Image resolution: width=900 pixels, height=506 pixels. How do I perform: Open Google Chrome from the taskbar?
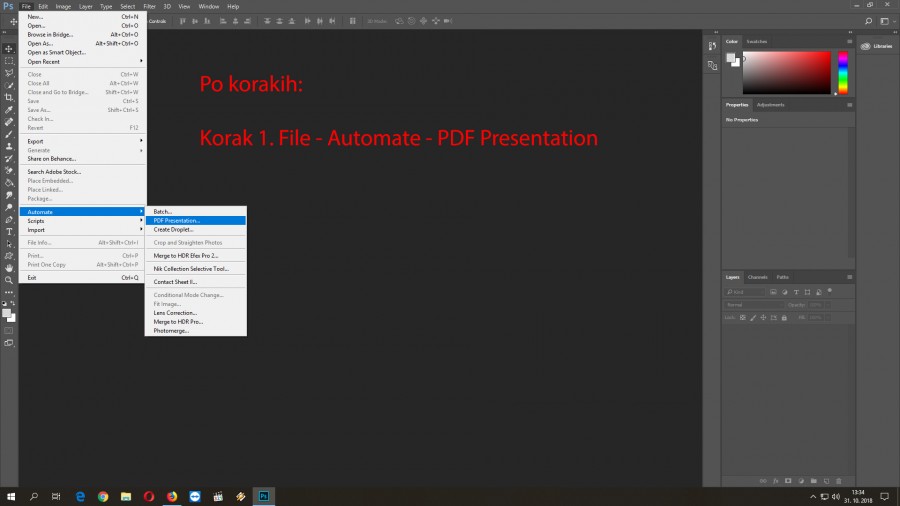coord(103,495)
